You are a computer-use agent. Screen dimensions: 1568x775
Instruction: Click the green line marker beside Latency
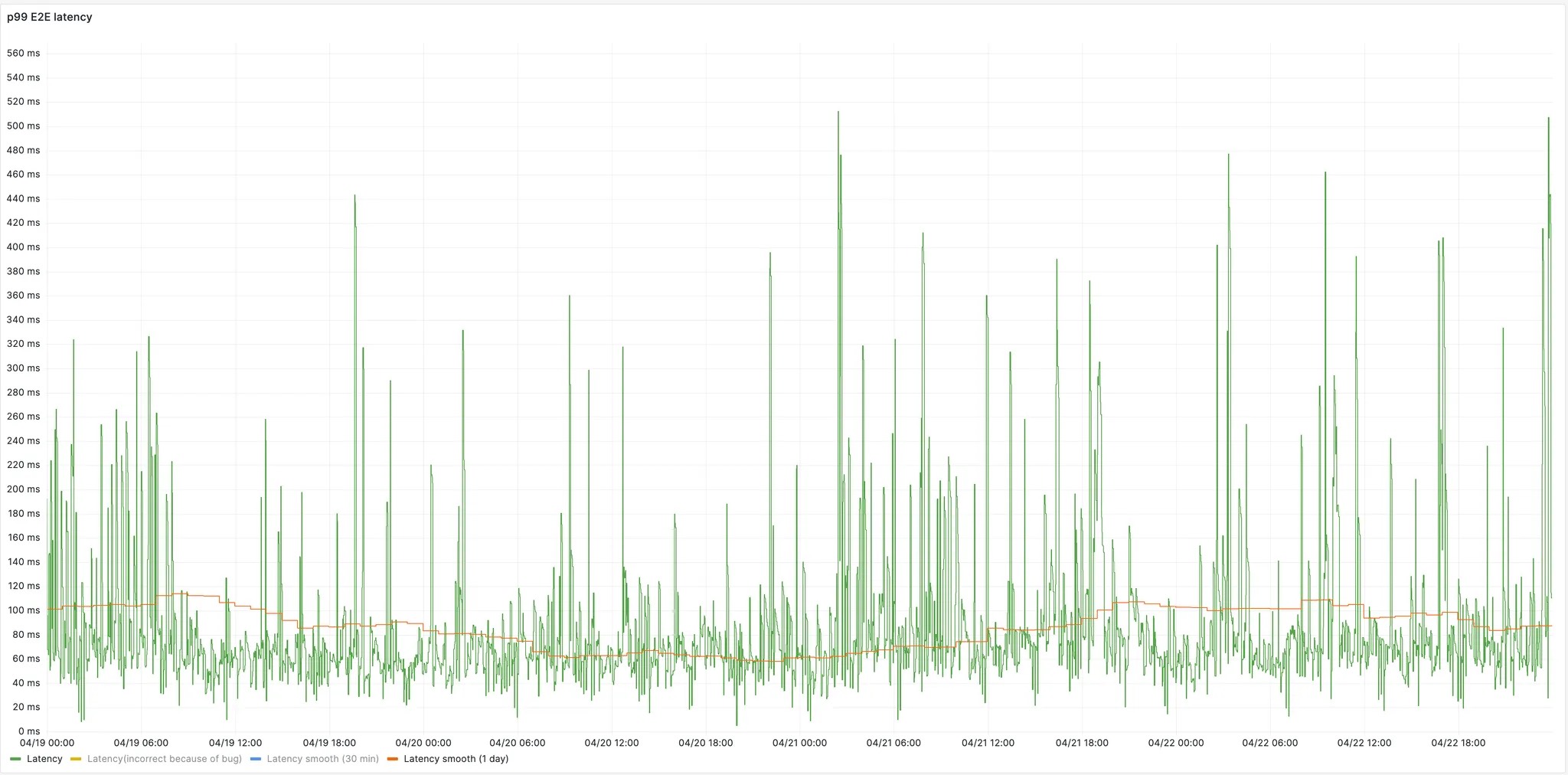point(17,759)
